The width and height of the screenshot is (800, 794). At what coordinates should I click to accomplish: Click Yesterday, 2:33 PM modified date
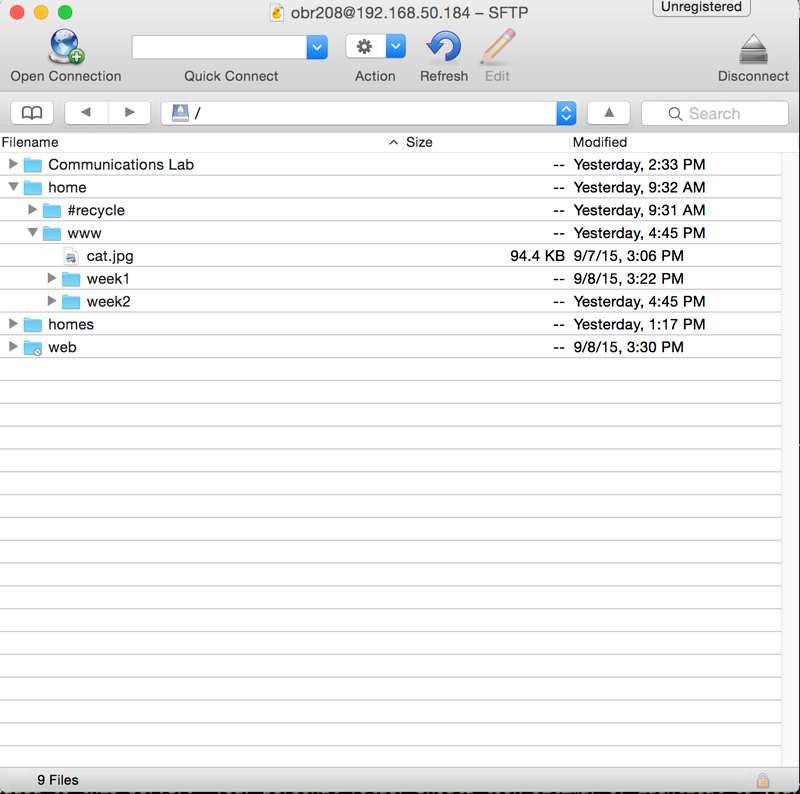pyautogui.click(x=639, y=165)
